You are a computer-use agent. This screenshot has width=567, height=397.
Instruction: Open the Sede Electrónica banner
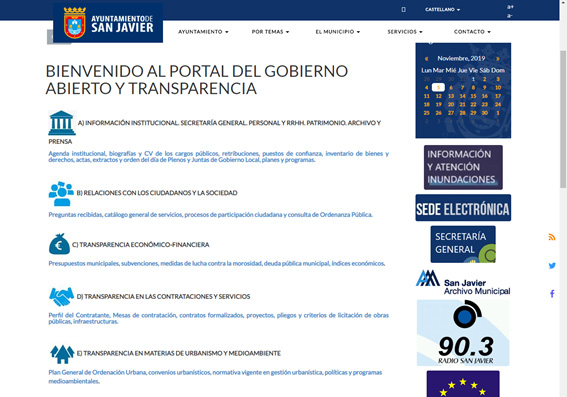[463, 208]
